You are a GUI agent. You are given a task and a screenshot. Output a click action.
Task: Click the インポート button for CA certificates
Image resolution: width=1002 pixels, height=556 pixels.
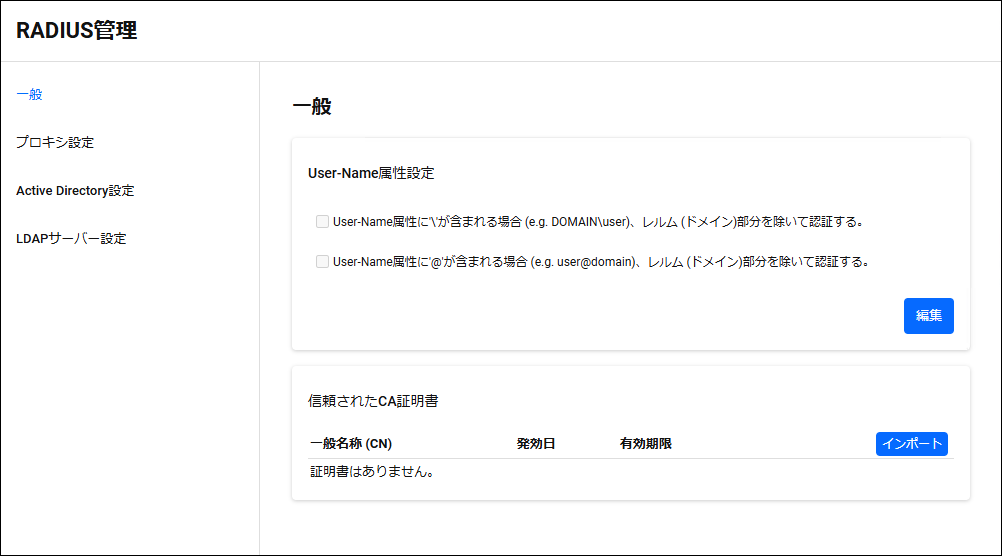coord(912,444)
